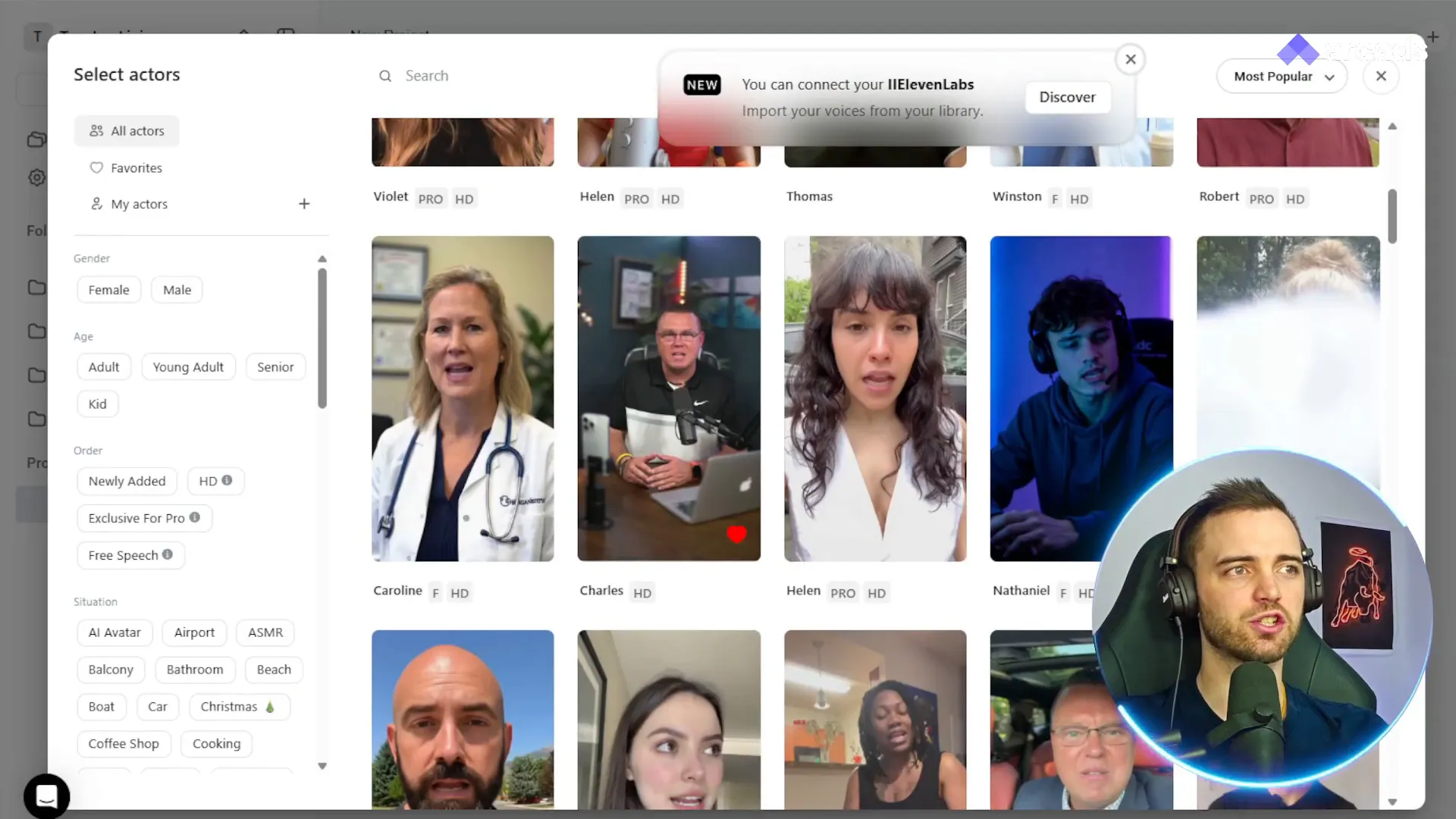Toggle the Young Adult age filter
Viewport: 1456px width, 819px height.
click(x=188, y=367)
